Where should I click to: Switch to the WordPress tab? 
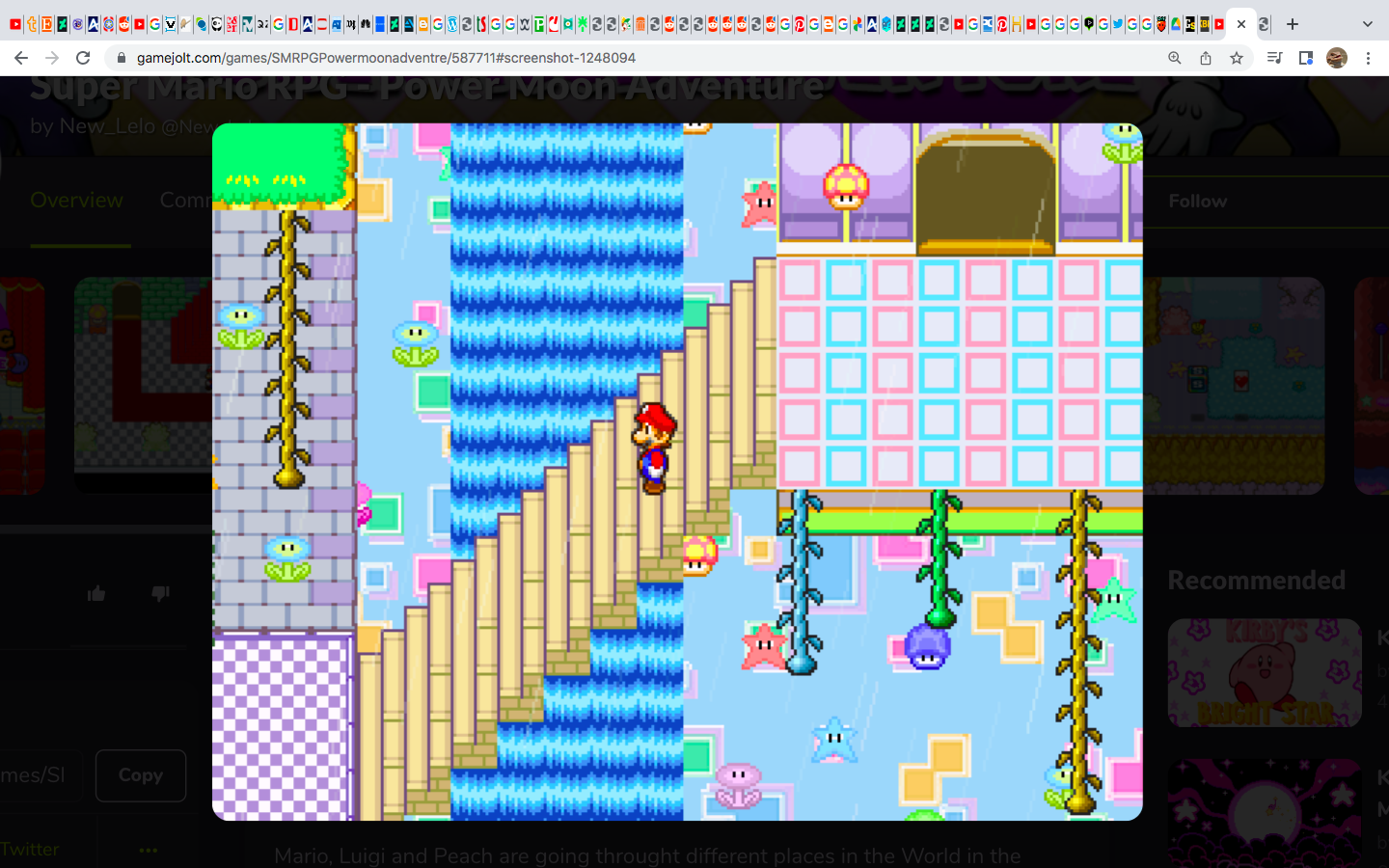451,24
